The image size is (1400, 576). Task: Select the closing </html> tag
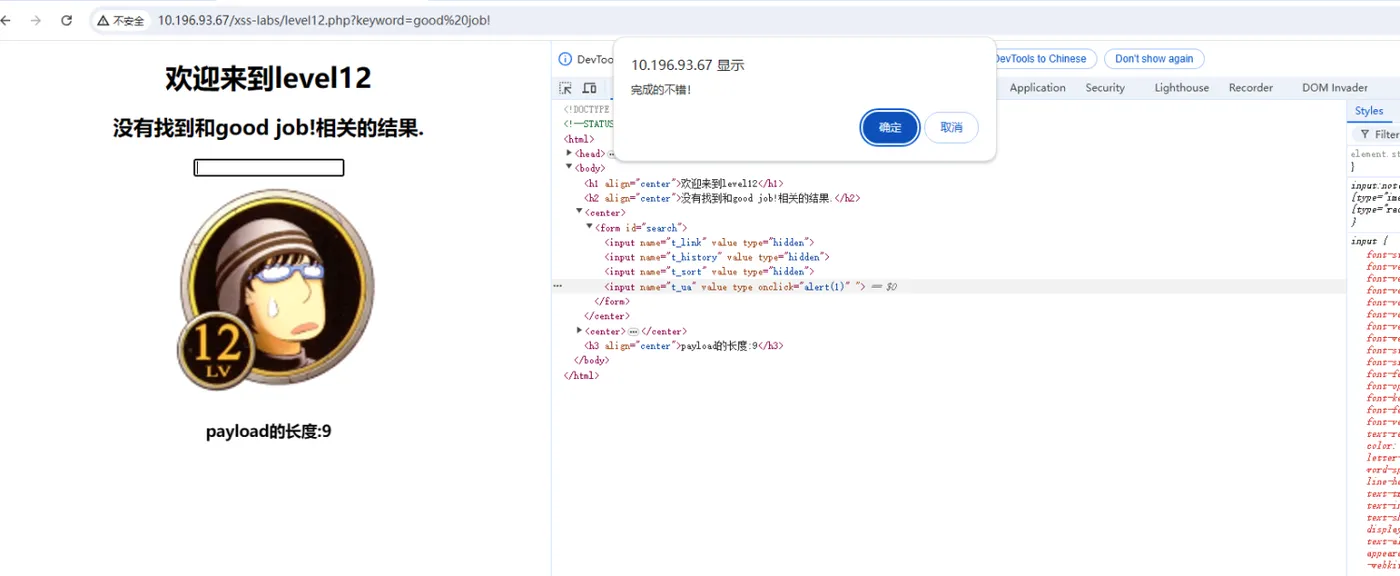point(581,375)
